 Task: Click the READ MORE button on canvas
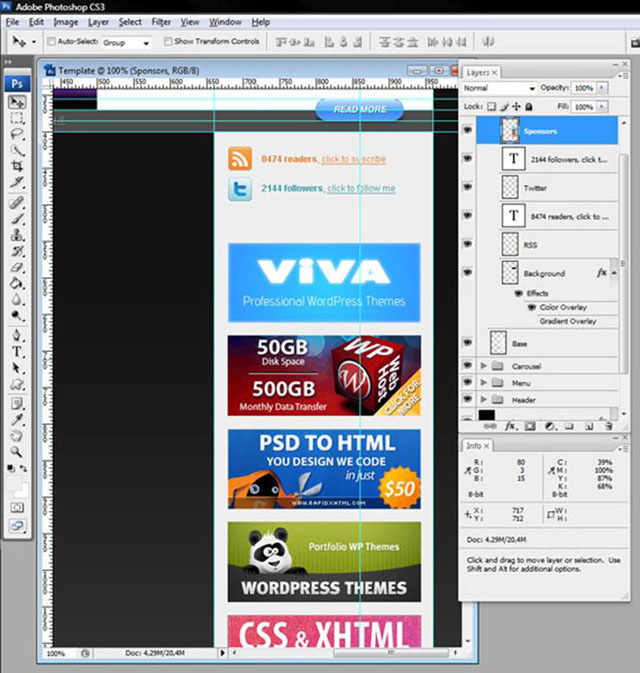(x=360, y=109)
